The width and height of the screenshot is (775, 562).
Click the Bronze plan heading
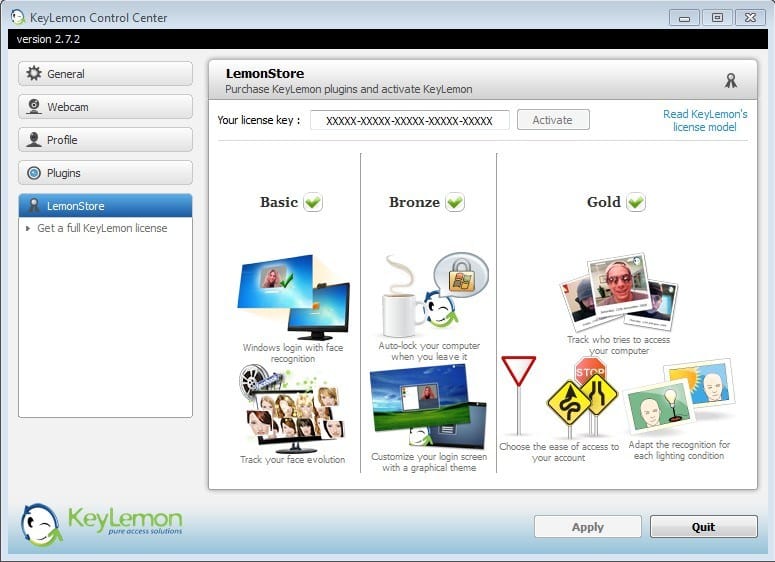(414, 202)
